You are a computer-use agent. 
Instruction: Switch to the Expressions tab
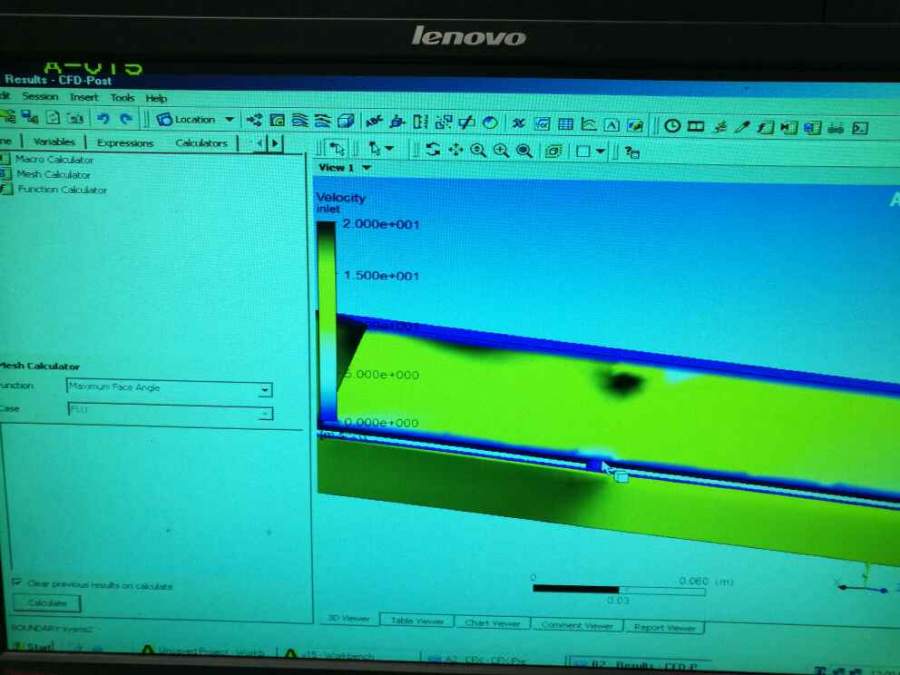[x=125, y=142]
